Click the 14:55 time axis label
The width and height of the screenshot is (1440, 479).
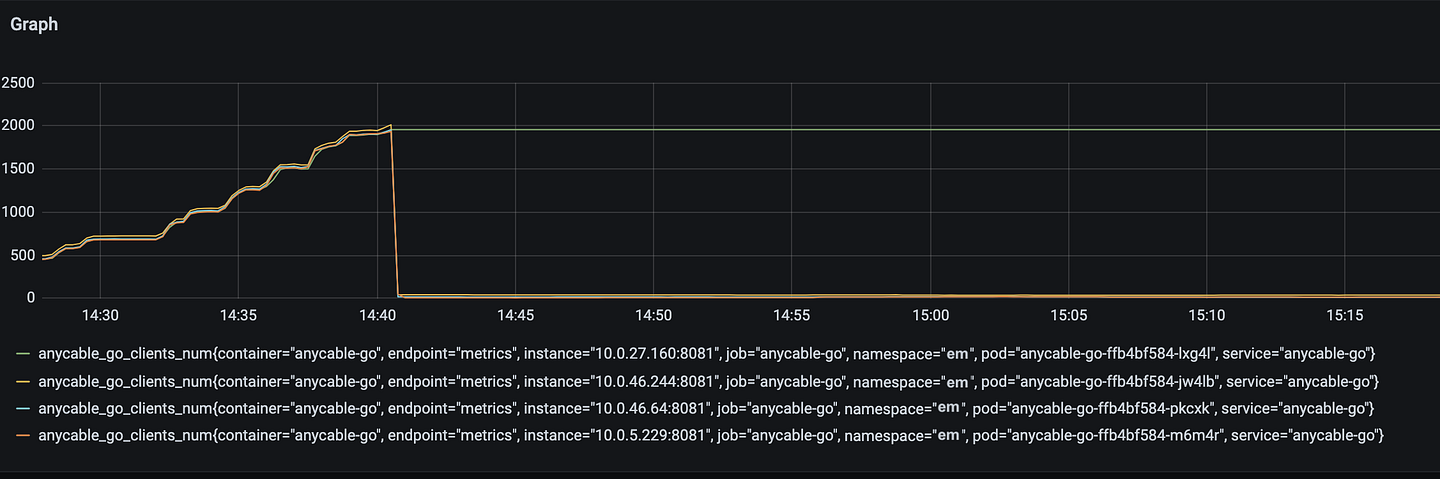tap(792, 315)
